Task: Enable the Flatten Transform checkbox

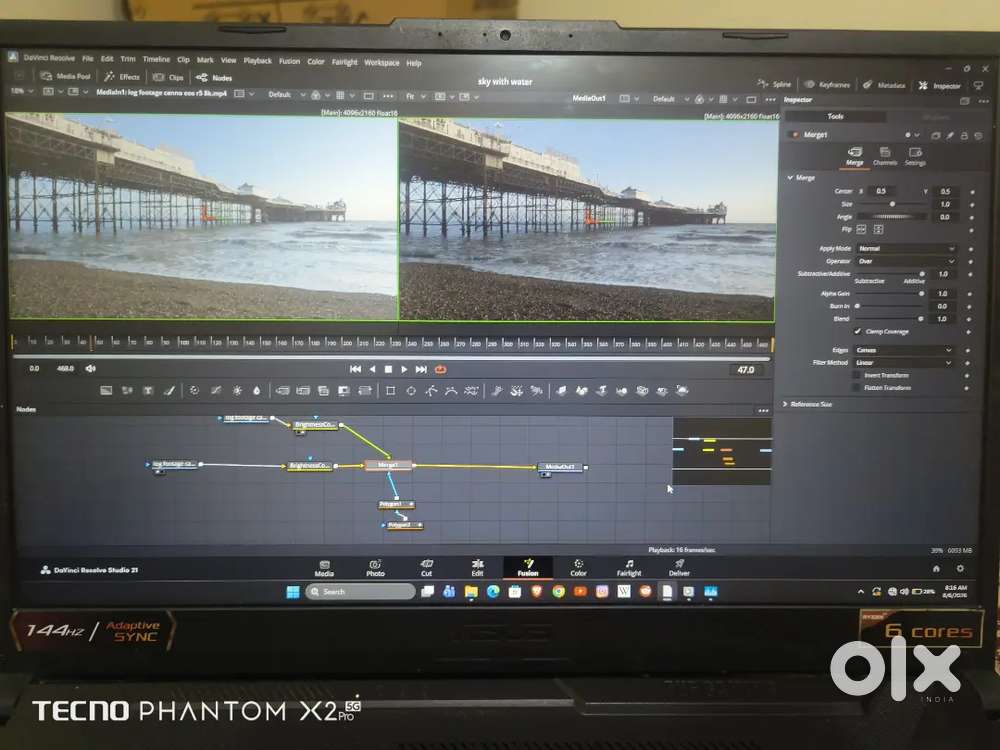Action: click(857, 387)
